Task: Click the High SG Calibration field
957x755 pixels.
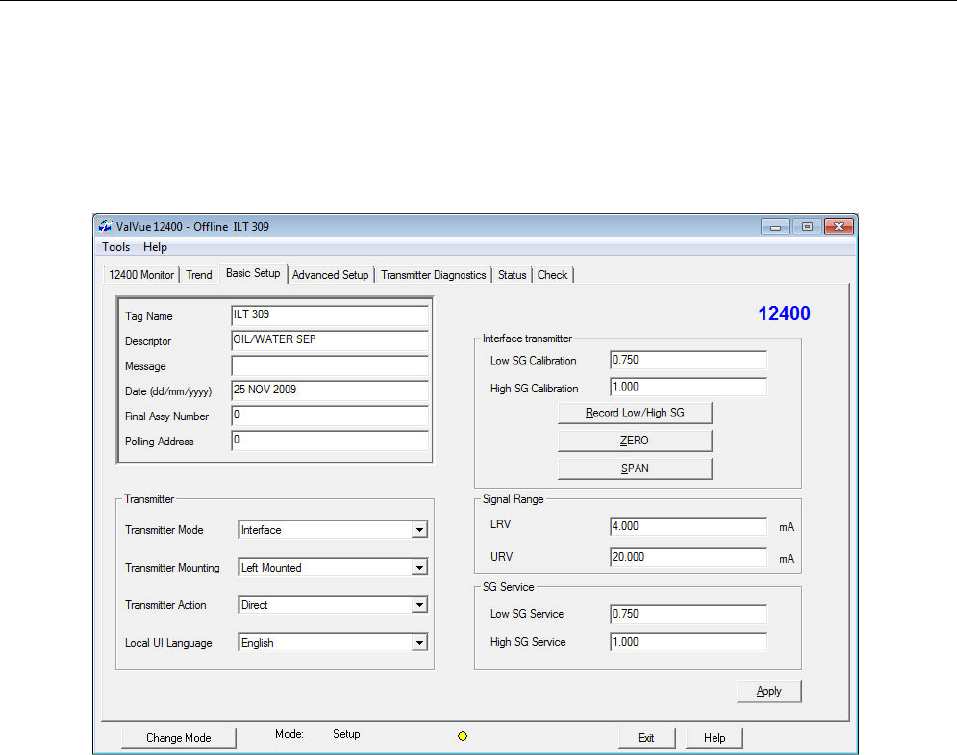Action: point(688,387)
